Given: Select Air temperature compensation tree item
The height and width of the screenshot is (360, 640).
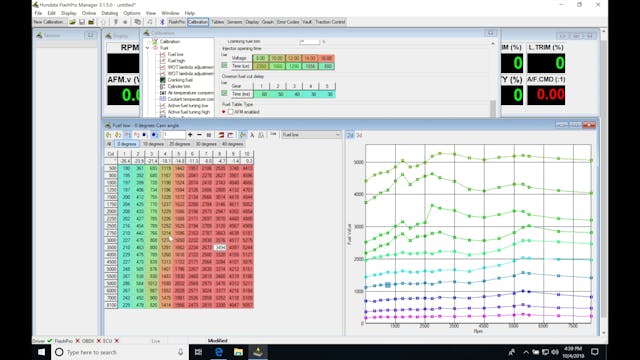Looking at the screenshot, I should (x=187, y=93).
